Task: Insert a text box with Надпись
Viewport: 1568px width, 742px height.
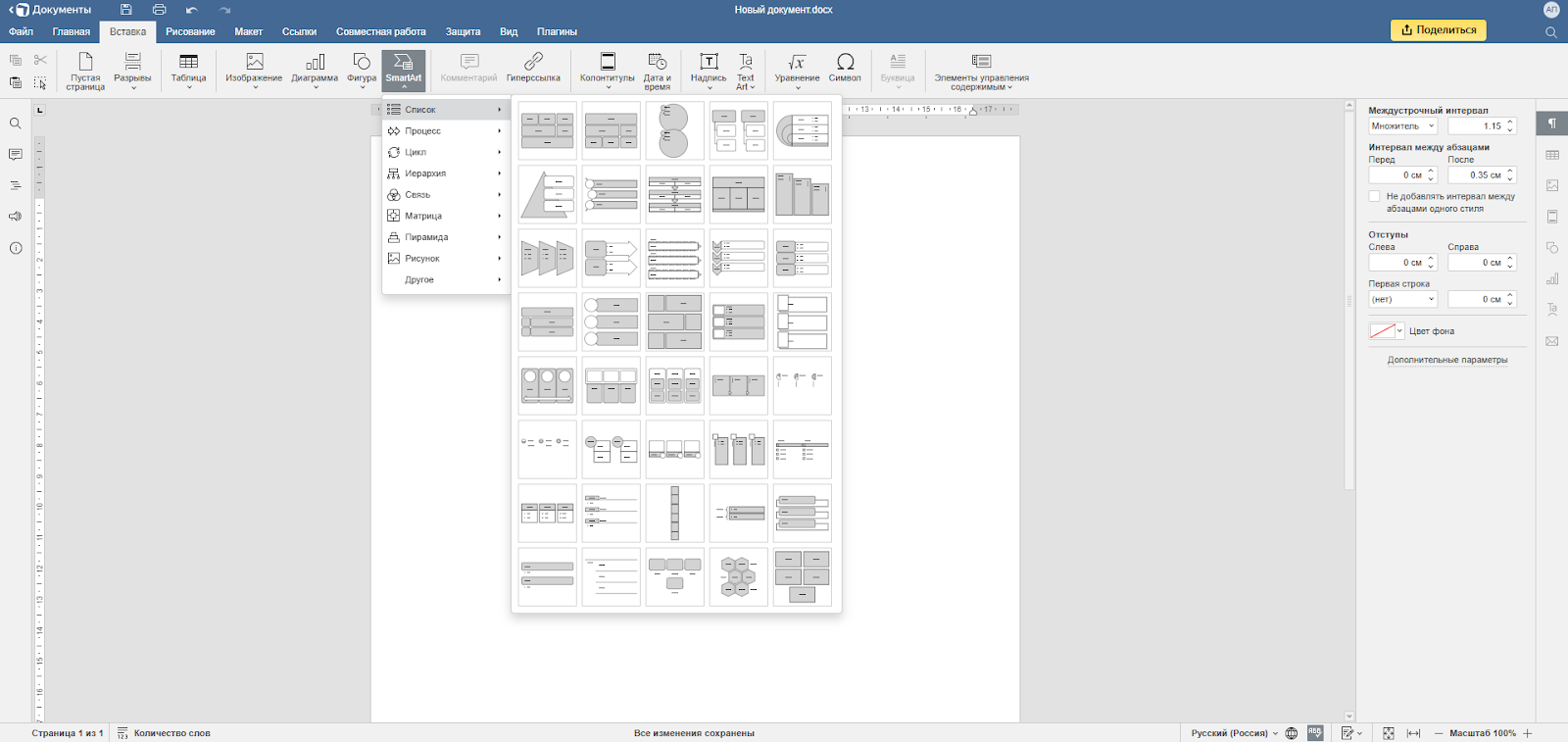Action: (x=709, y=72)
